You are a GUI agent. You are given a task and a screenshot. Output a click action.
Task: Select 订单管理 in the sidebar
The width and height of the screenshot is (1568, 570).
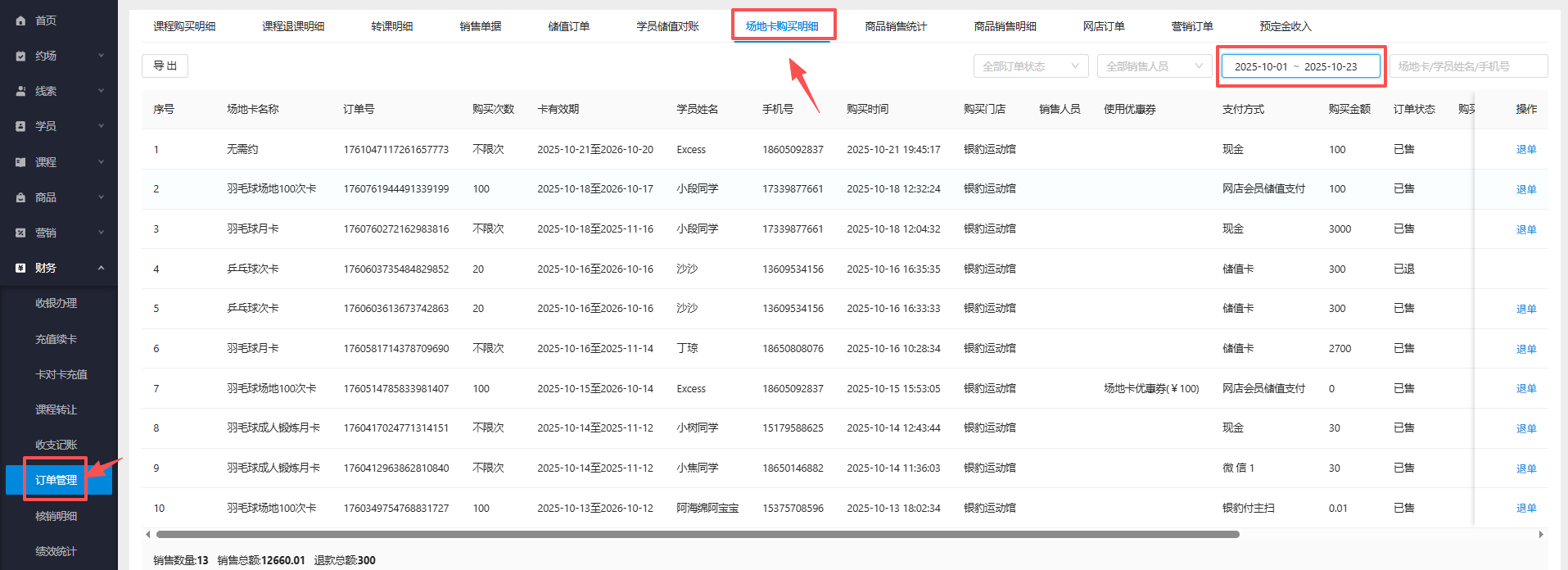point(59,480)
